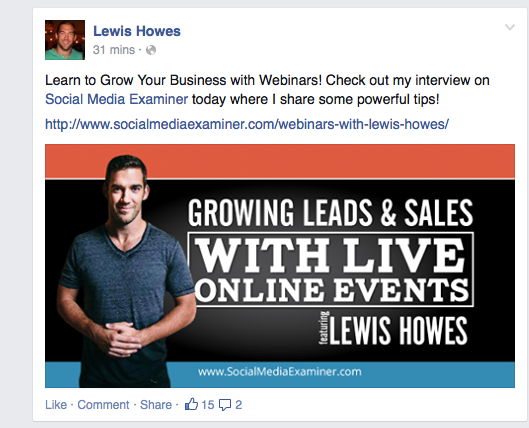This screenshot has height=428, width=529.
Task: Share this post
Action: (x=156, y=404)
